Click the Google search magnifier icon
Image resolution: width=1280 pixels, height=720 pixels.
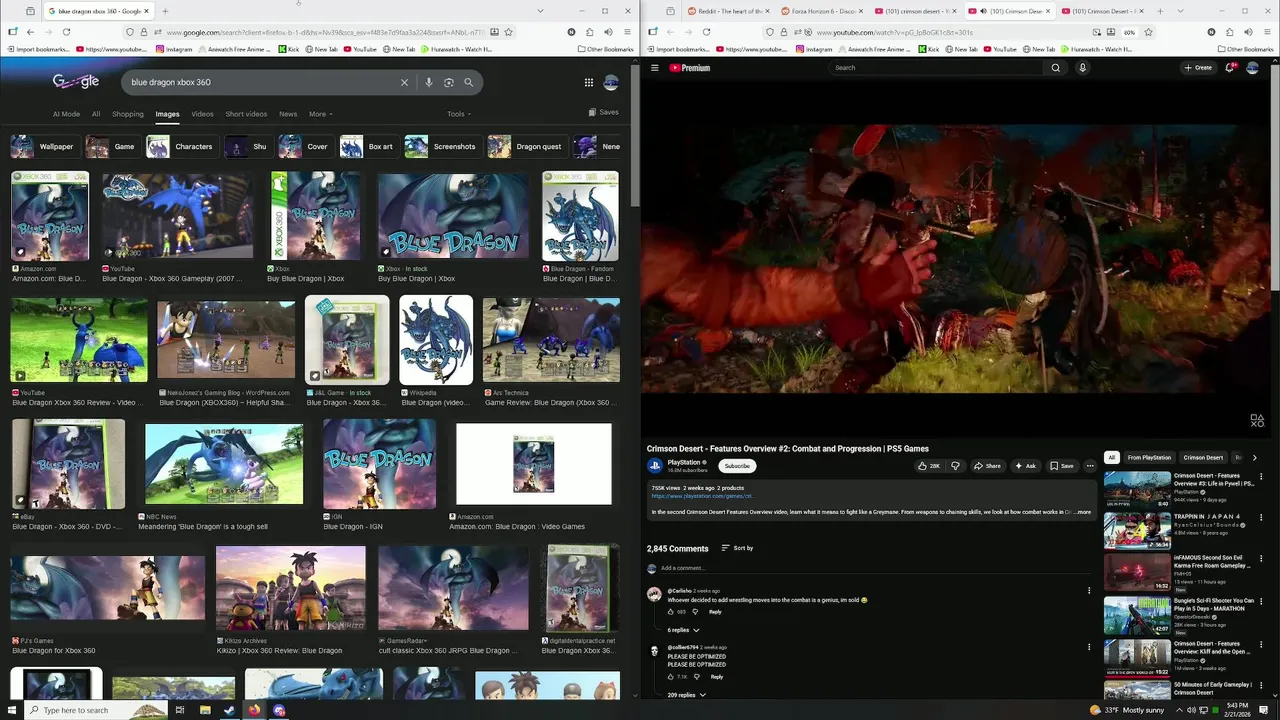click(468, 82)
